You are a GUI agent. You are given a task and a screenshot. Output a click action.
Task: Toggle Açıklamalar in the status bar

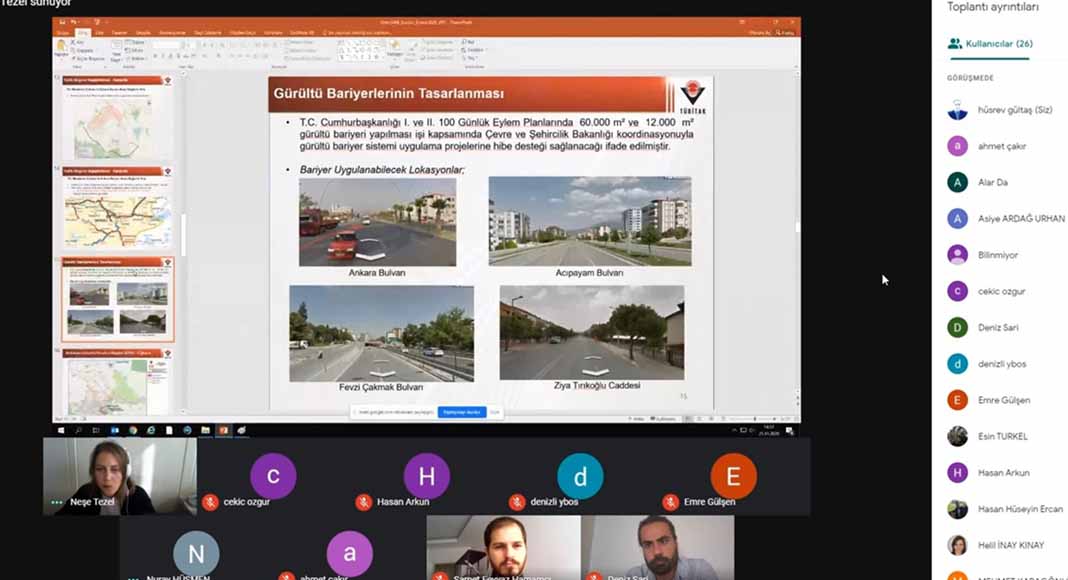click(664, 419)
